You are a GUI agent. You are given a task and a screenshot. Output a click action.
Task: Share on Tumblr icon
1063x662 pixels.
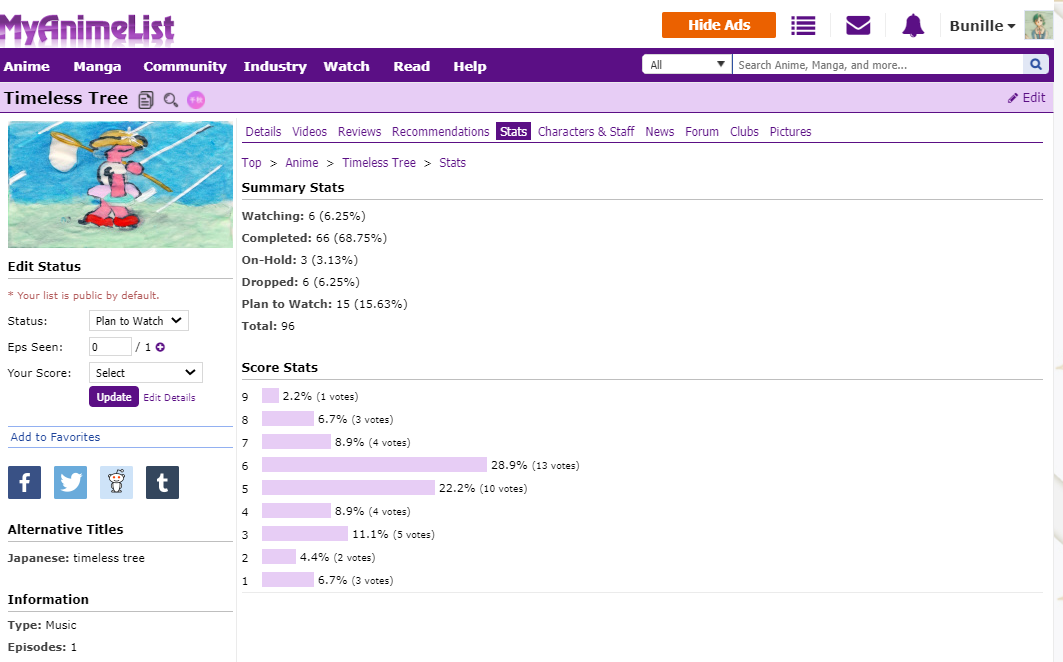pyautogui.click(x=162, y=482)
